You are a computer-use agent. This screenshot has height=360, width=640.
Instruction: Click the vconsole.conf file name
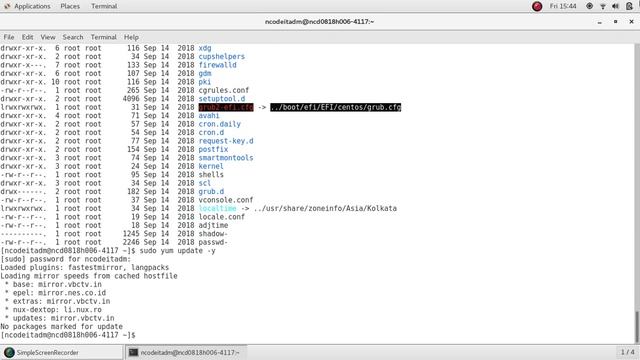[226, 200]
